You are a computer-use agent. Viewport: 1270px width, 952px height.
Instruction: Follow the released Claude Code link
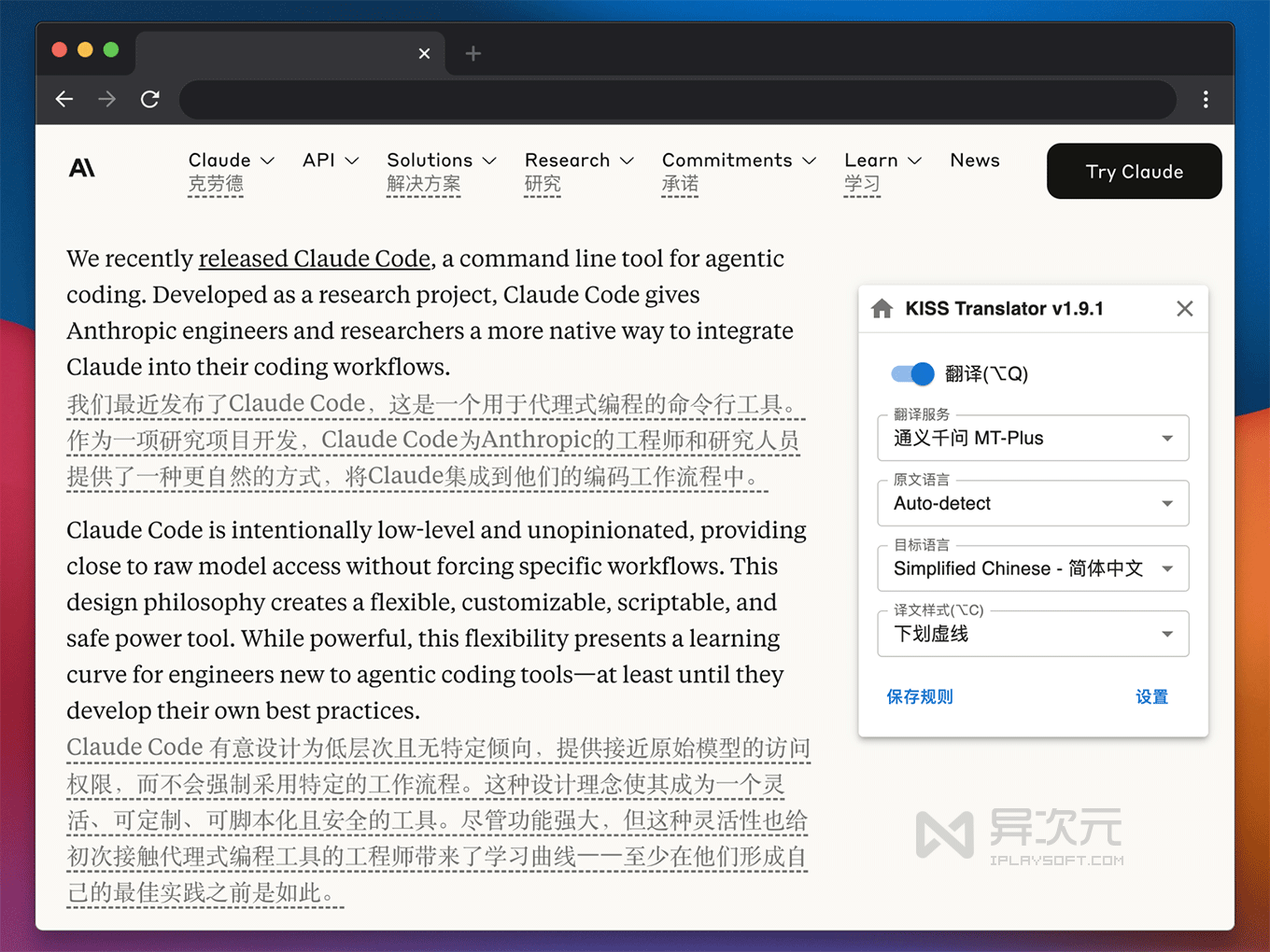point(314,259)
